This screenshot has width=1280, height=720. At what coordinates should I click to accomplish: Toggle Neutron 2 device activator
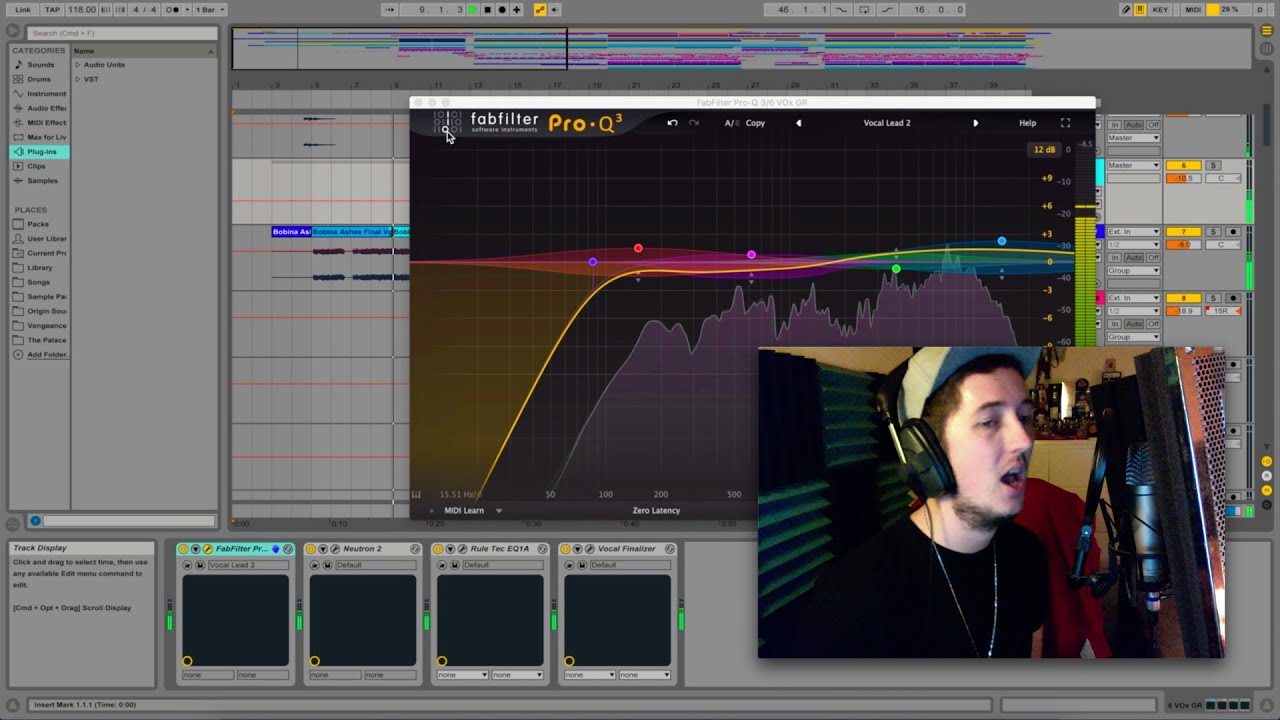[311, 549]
